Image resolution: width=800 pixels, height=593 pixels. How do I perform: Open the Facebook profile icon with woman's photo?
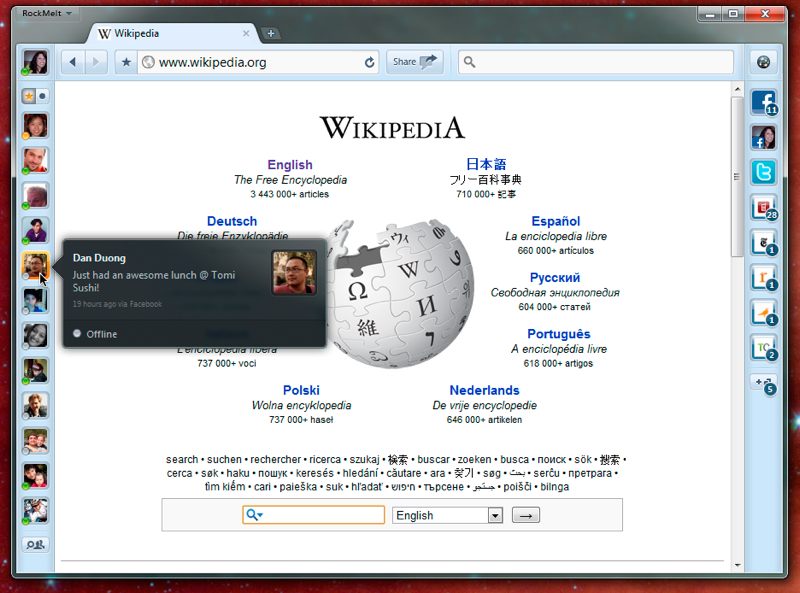coord(763,137)
